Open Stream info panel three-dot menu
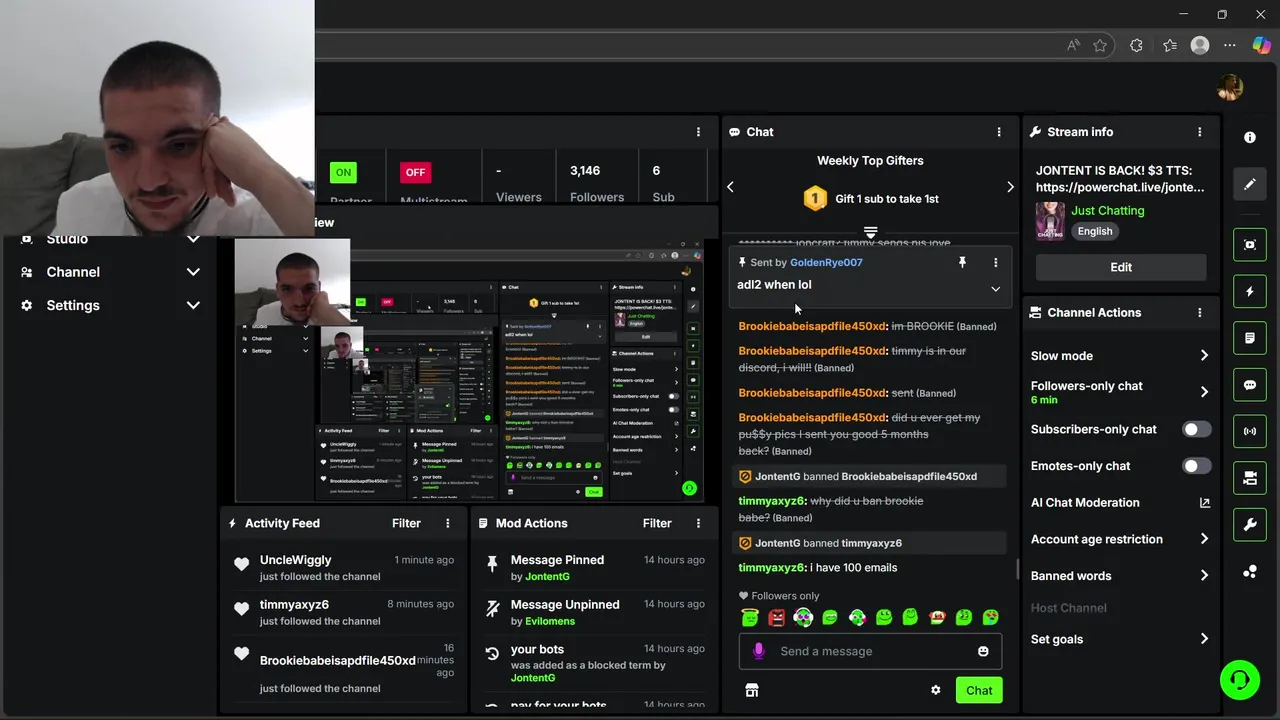This screenshot has height=720, width=1280. pyautogui.click(x=1200, y=132)
